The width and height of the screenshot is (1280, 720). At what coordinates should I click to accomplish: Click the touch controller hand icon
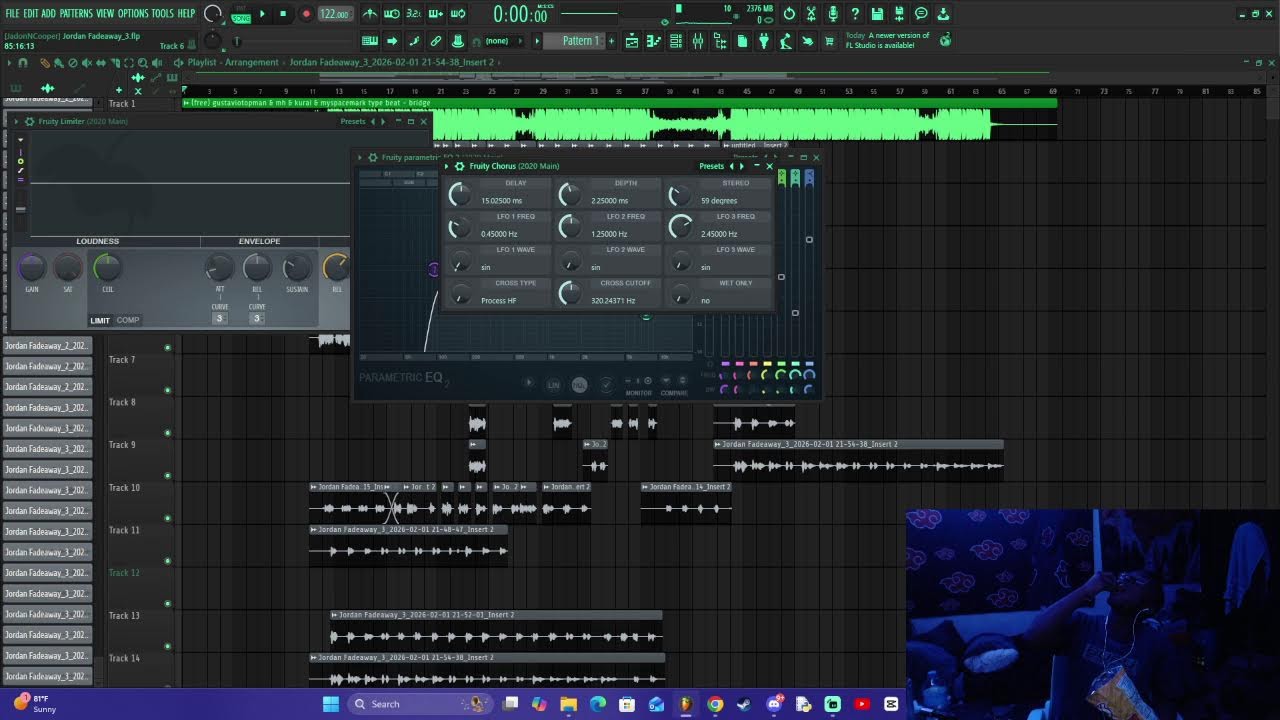808,41
